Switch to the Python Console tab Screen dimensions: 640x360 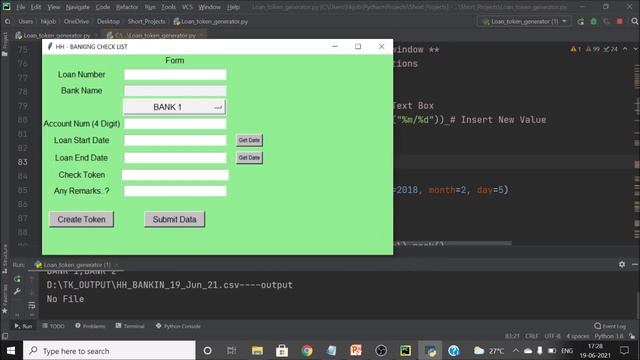click(178, 326)
